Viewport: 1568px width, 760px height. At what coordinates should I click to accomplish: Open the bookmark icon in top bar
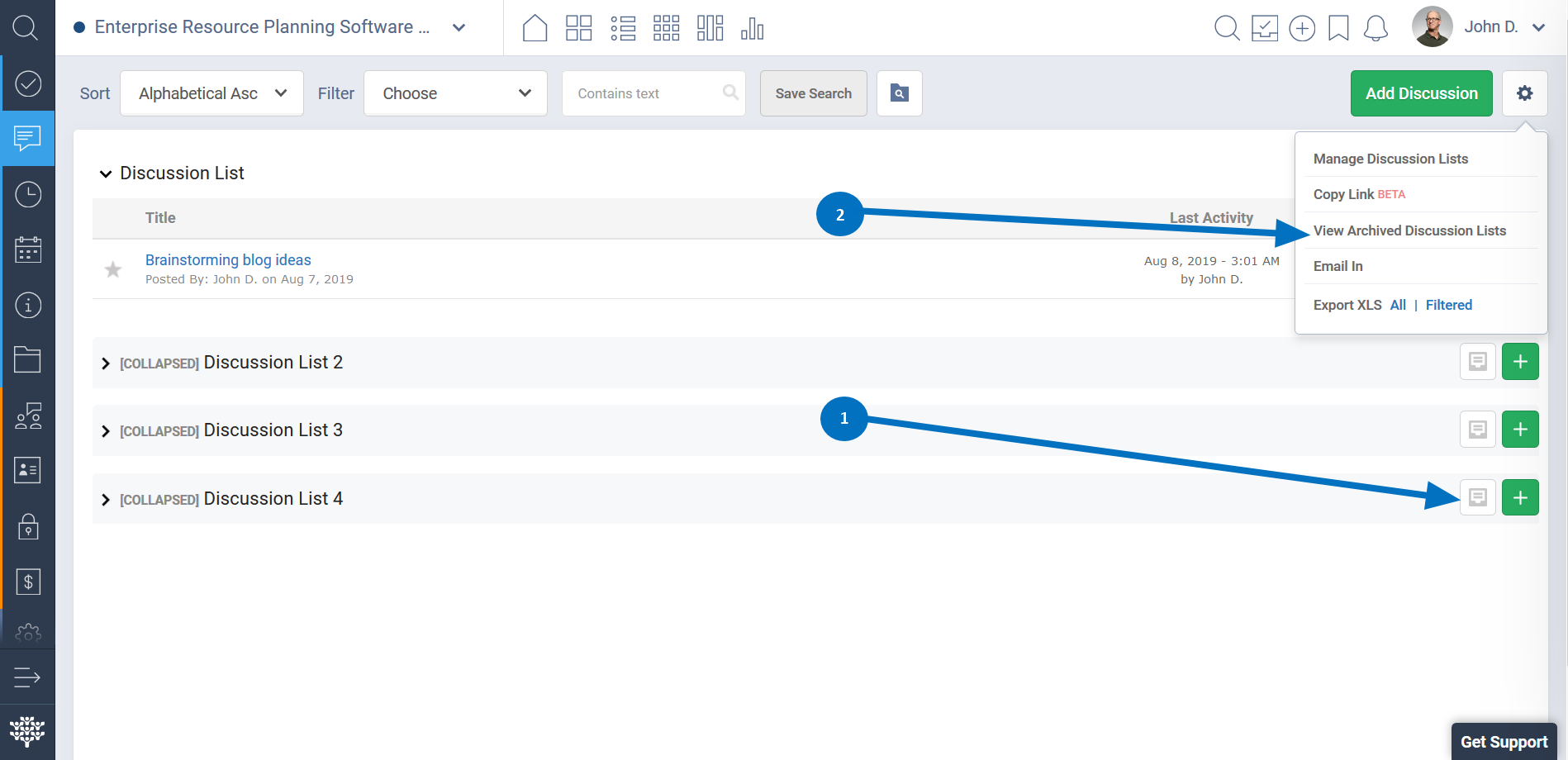pyautogui.click(x=1338, y=28)
